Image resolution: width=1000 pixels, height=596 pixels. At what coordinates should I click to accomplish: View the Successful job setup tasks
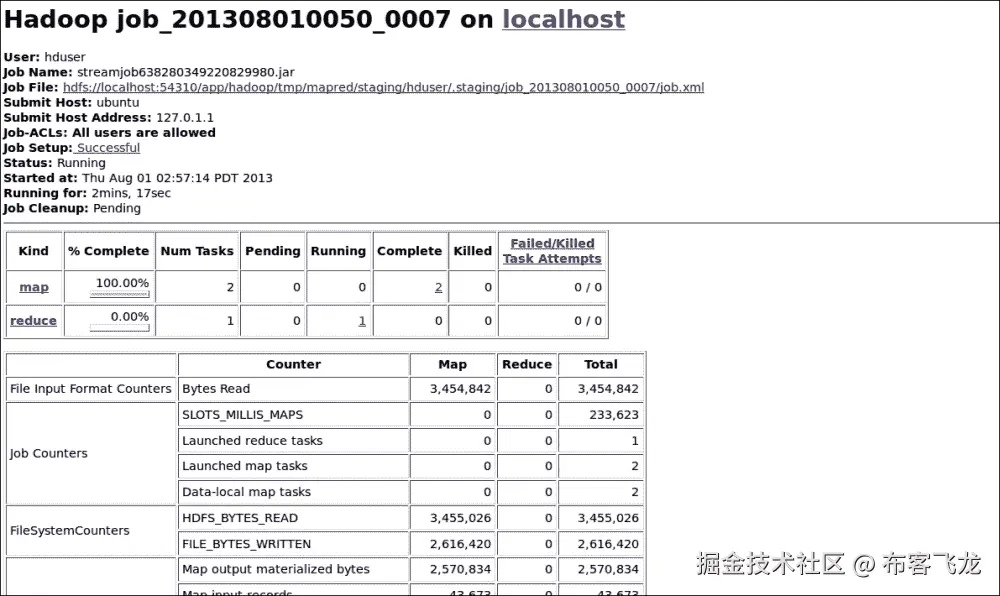[107, 147]
